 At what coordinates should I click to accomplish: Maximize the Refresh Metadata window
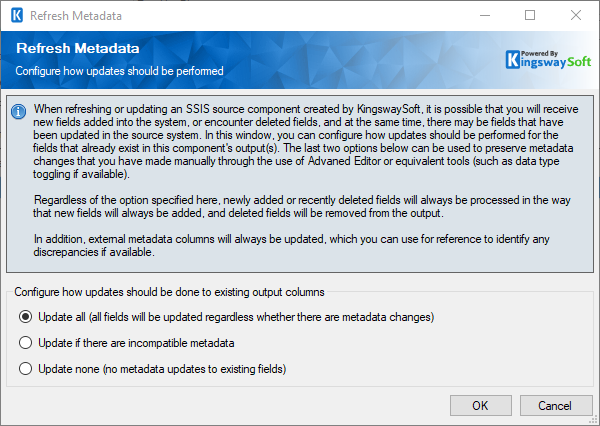[530, 16]
